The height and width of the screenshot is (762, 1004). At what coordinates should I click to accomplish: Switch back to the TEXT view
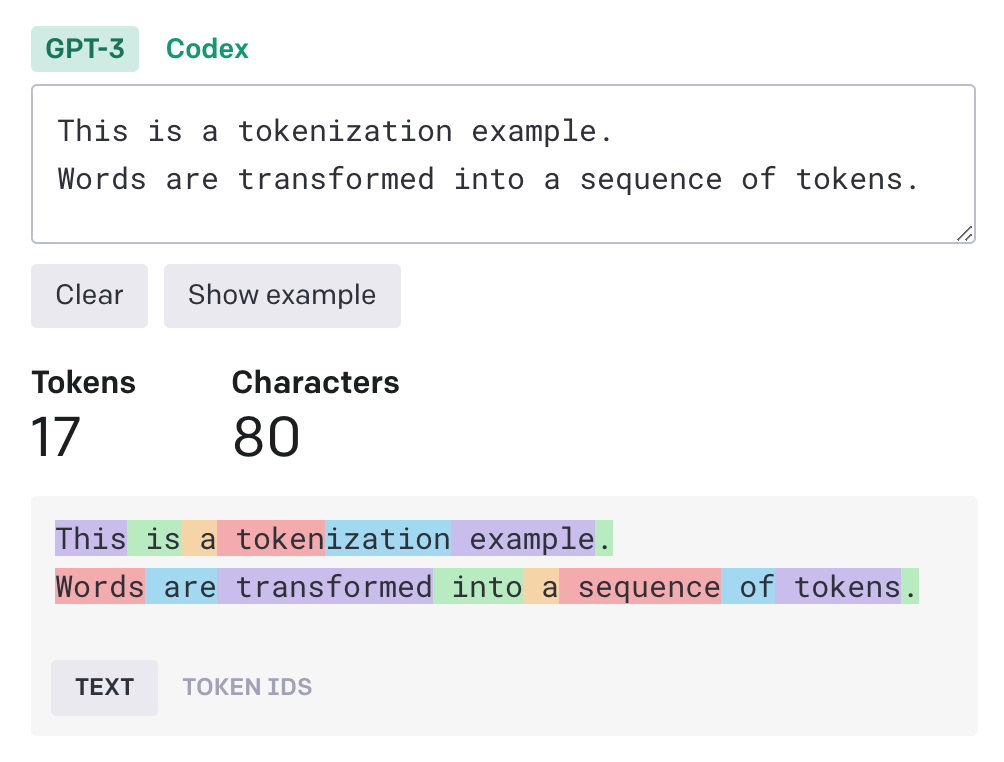[104, 687]
